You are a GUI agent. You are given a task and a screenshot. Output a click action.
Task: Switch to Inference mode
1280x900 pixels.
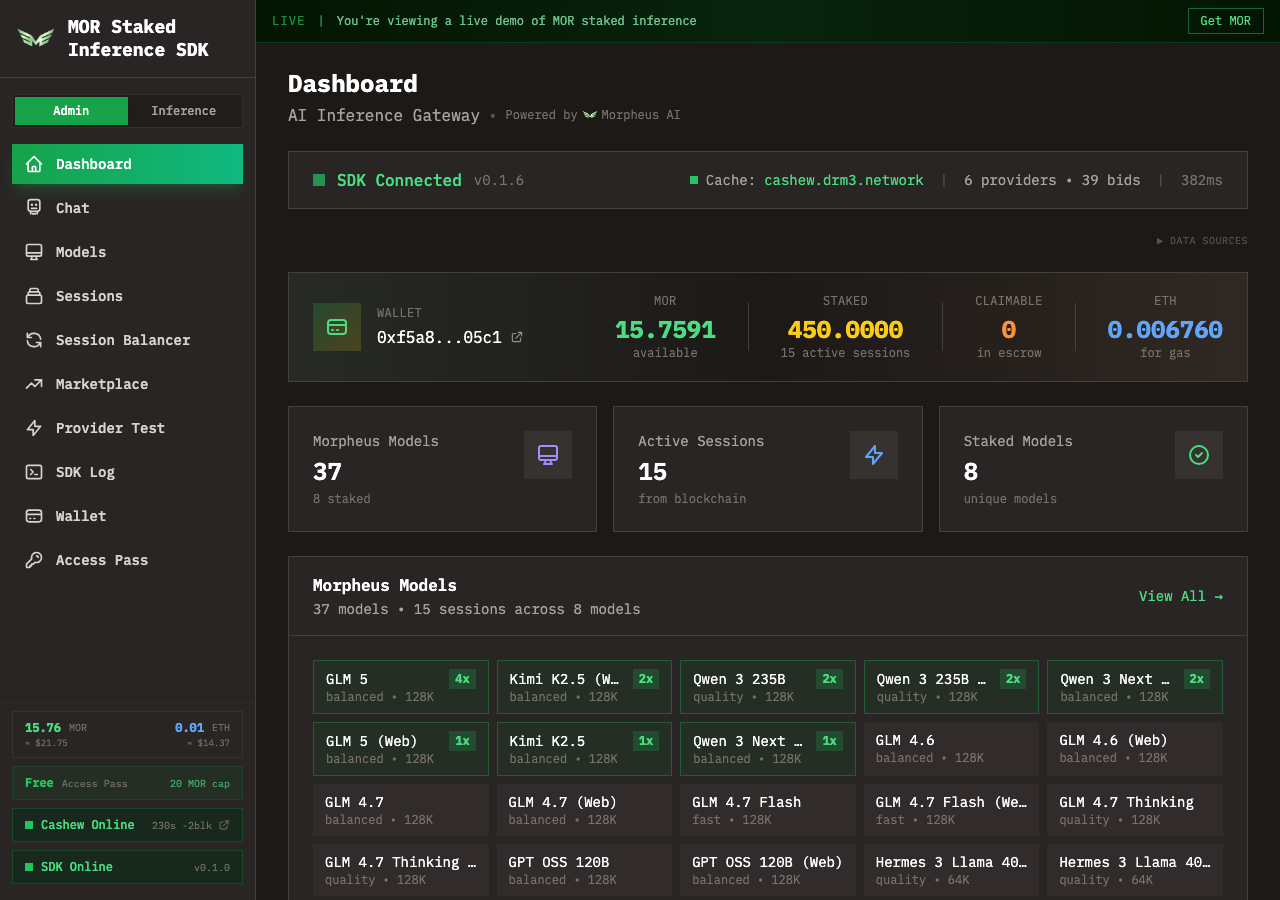[184, 111]
